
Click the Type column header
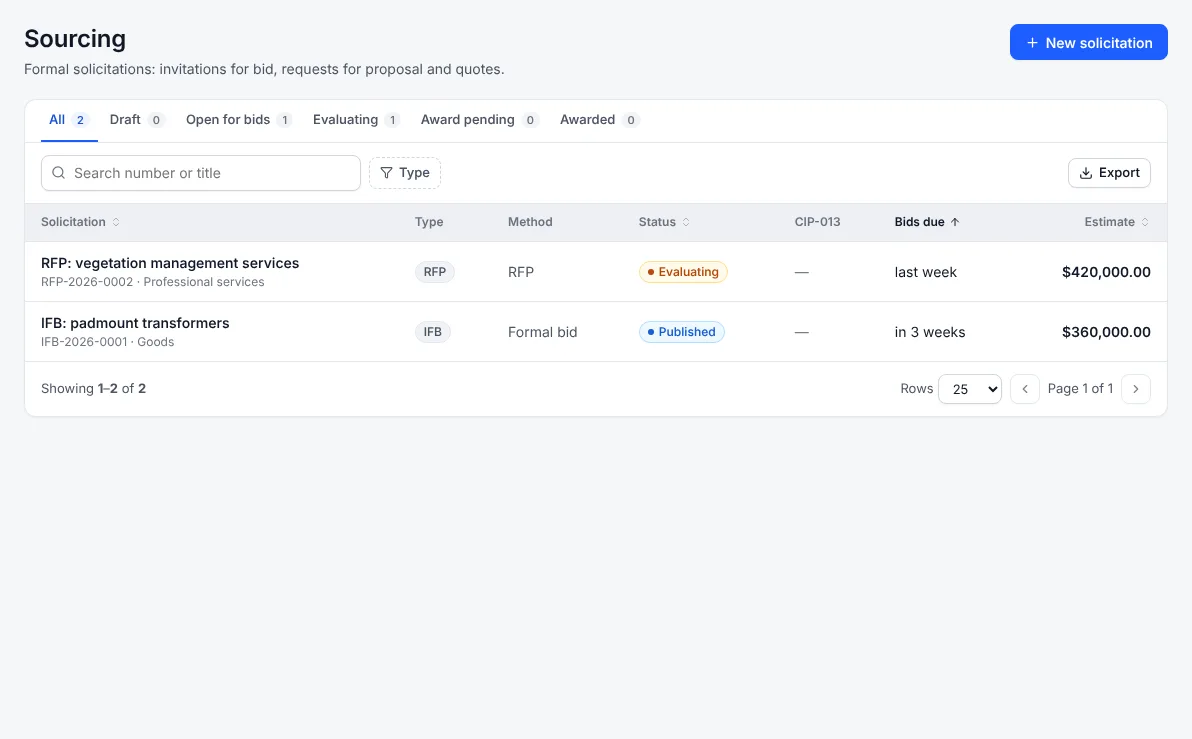(x=429, y=222)
